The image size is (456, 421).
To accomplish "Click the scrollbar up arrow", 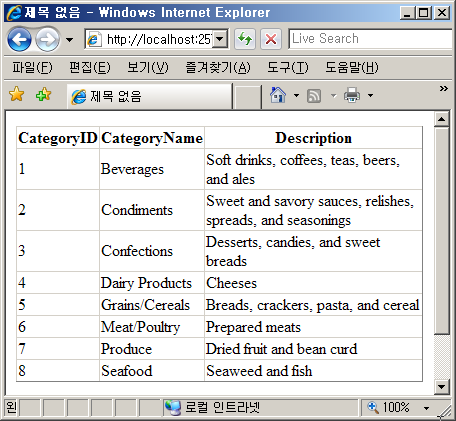I will (x=442, y=119).
